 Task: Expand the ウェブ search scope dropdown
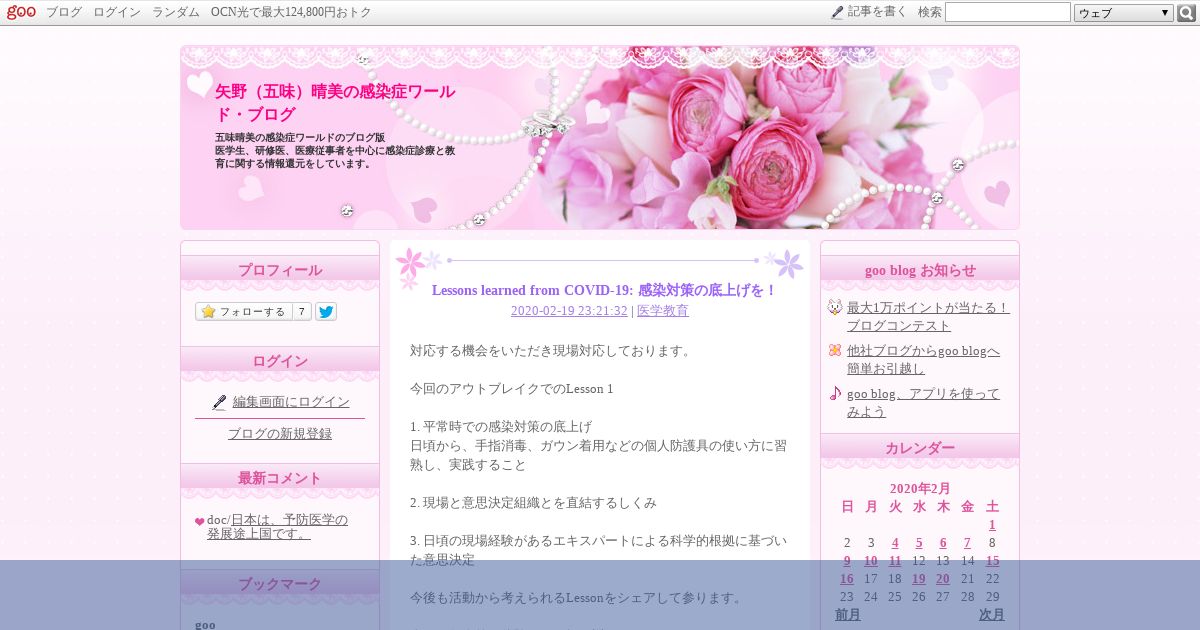tap(1124, 13)
